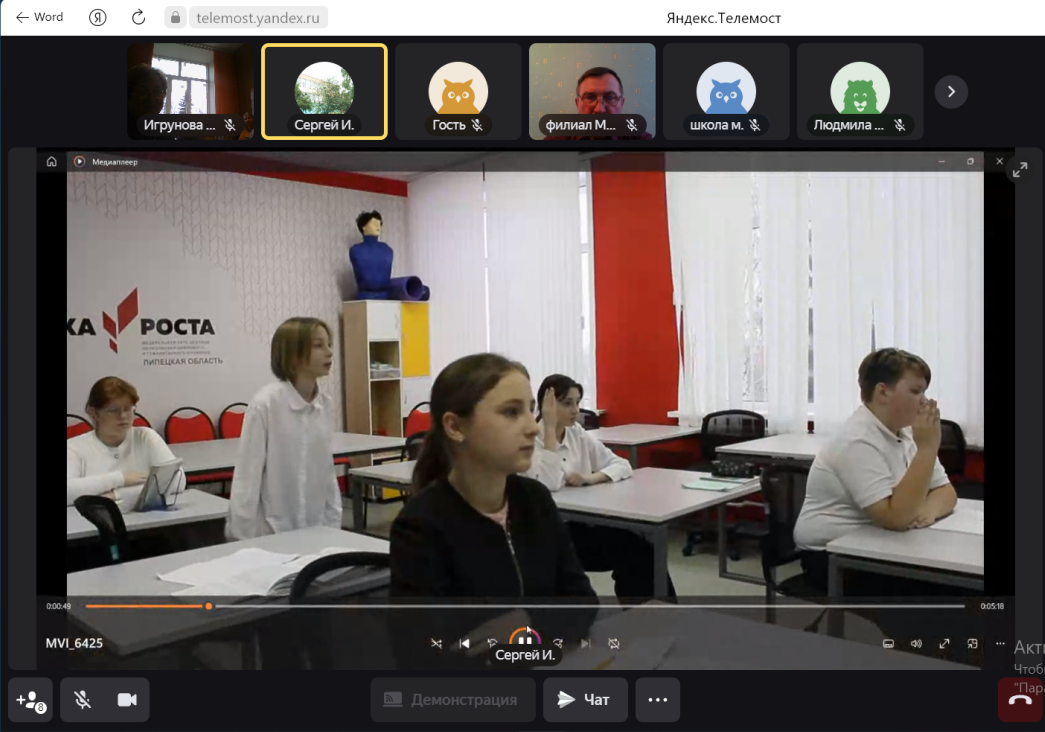The width and height of the screenshot is (1045, 732).
Task: Toggle repeat in media player
Action: (614, 643)
